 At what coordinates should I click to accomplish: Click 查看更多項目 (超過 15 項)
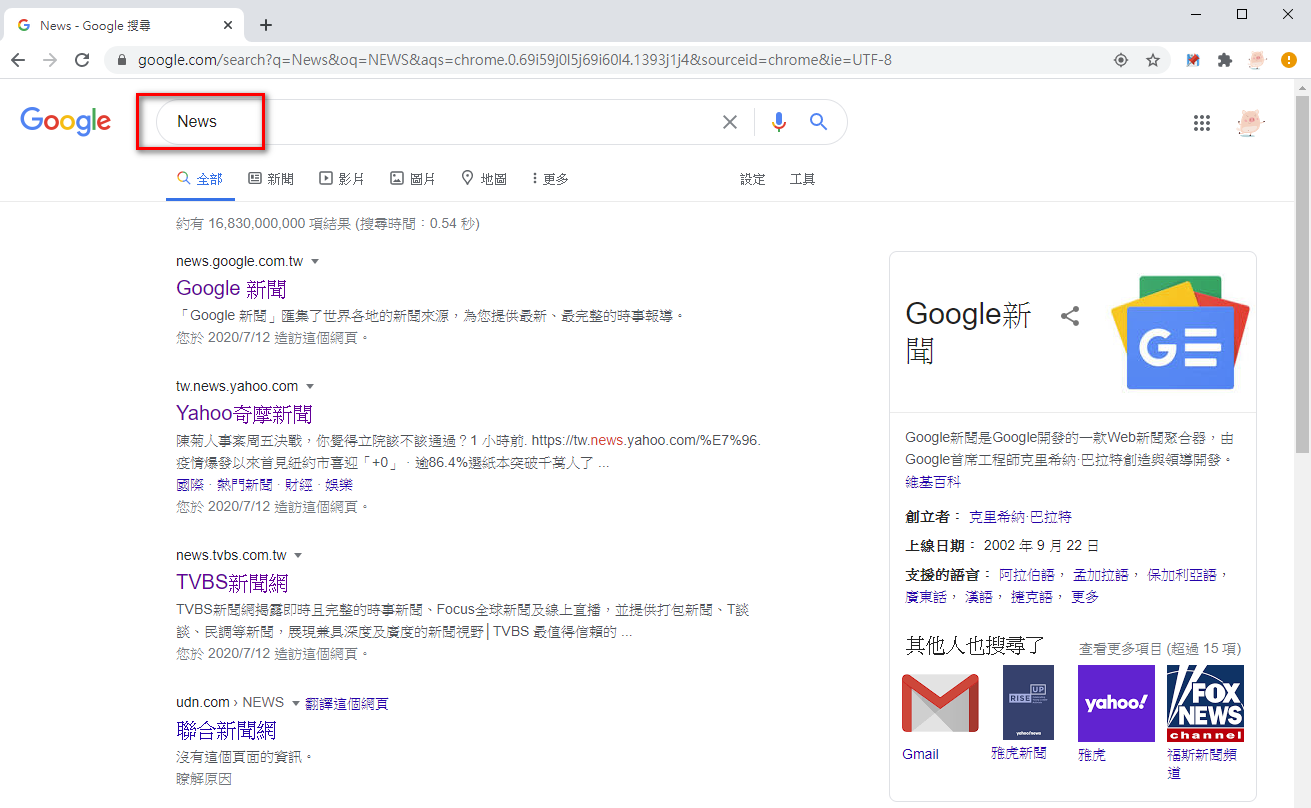(x=1160, y=649)
